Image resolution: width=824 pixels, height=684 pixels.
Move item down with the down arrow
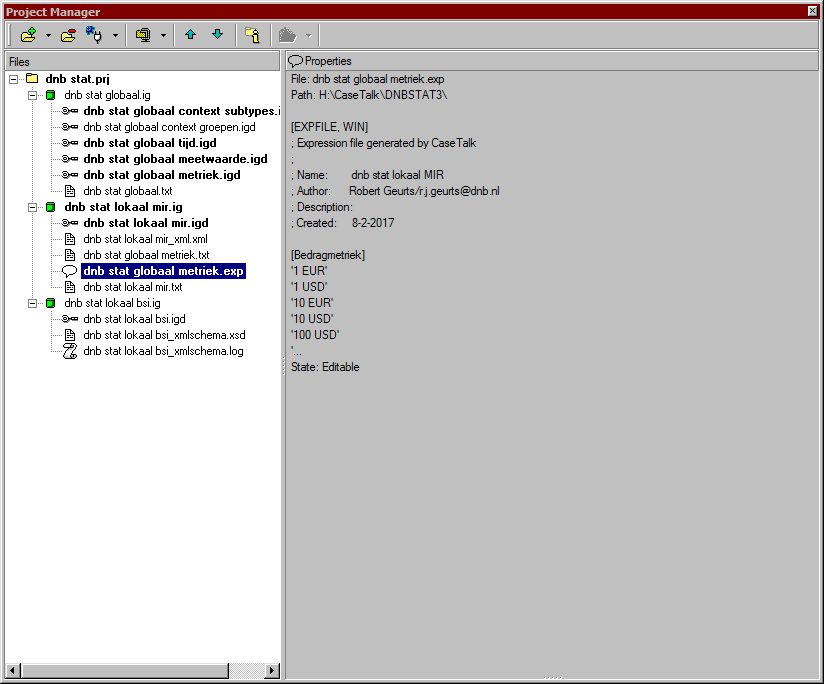pos(217,35)
